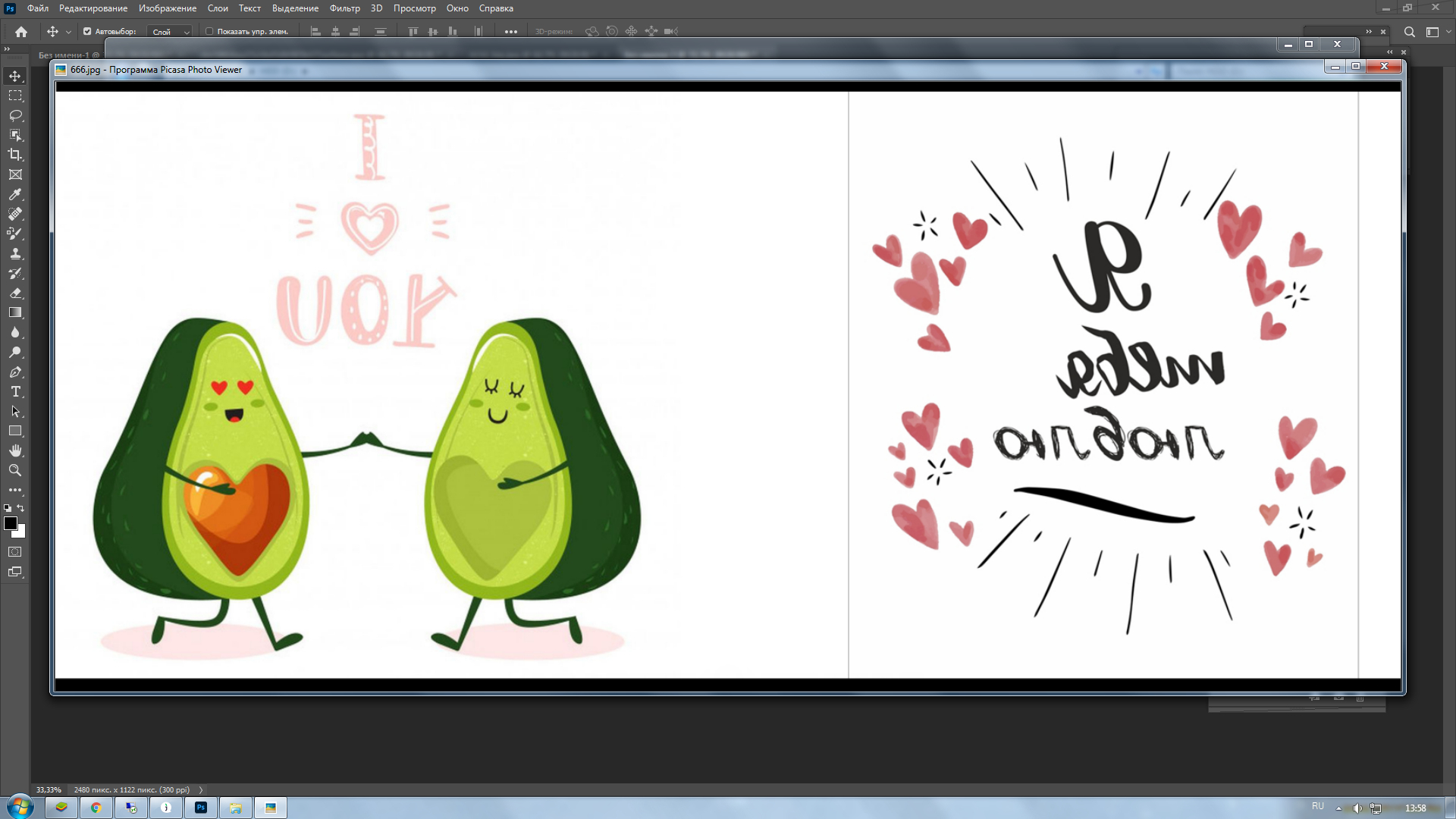1456x819 pixels.
Task: Reset default foreground and background colors
Action: click(8, 508)
